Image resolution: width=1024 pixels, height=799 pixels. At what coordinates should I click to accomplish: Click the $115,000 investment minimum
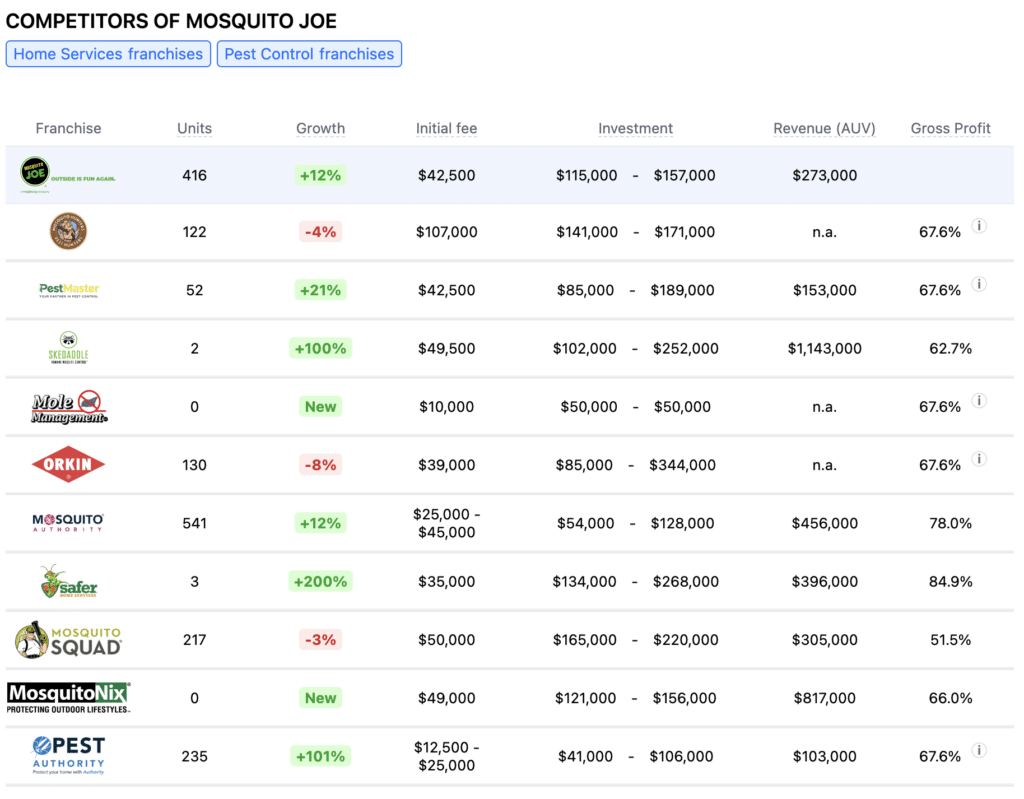[x=586, y=175]
